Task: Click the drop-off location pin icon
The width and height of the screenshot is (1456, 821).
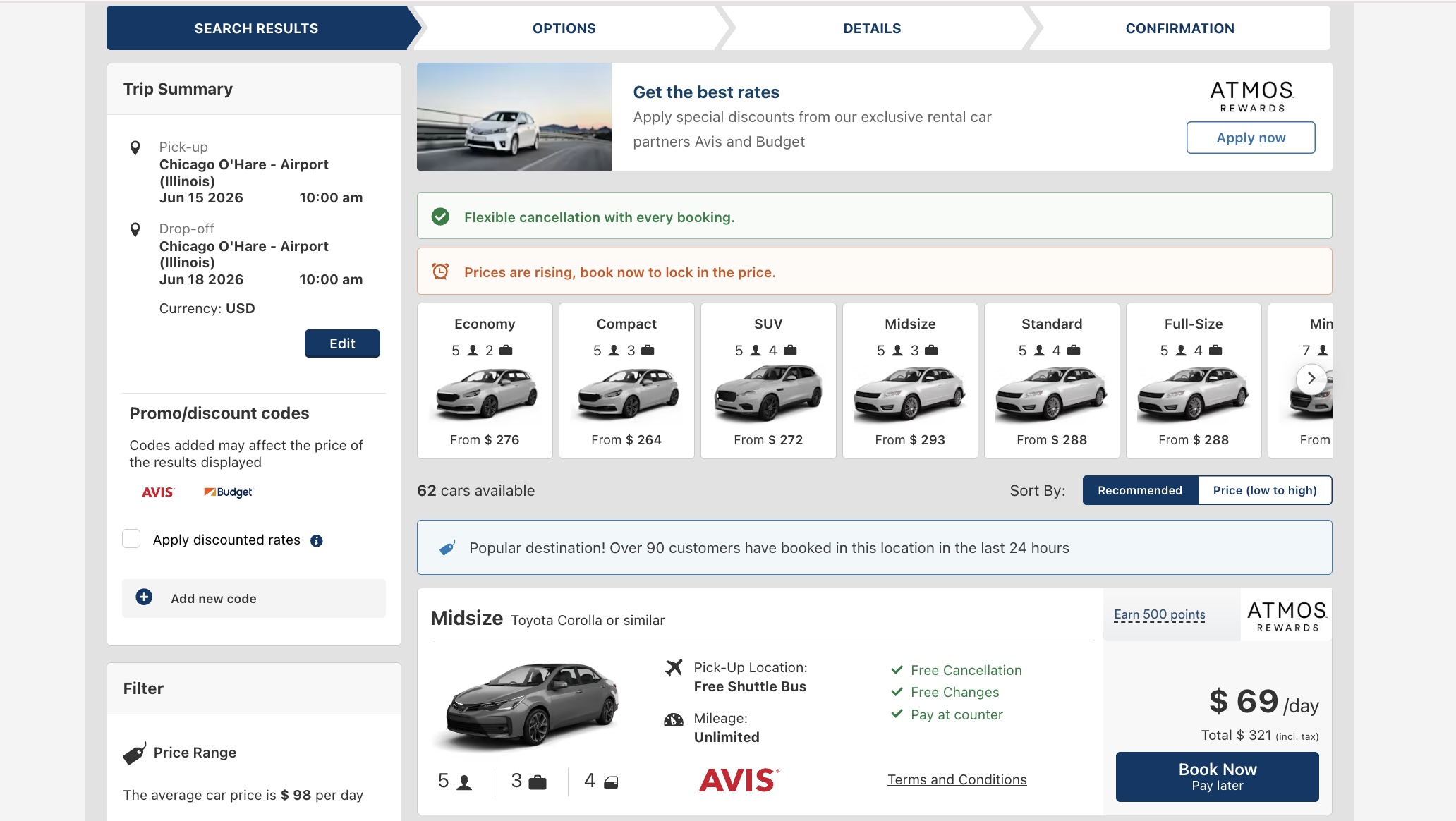Action: (135, 229)
